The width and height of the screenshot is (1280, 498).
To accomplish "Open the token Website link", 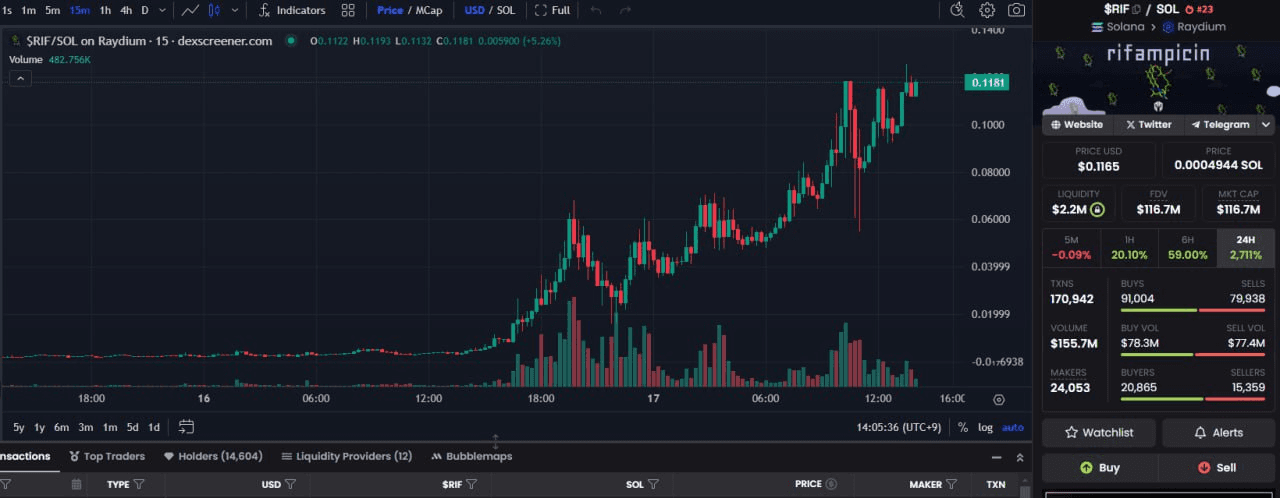I will coord(1077,125).
